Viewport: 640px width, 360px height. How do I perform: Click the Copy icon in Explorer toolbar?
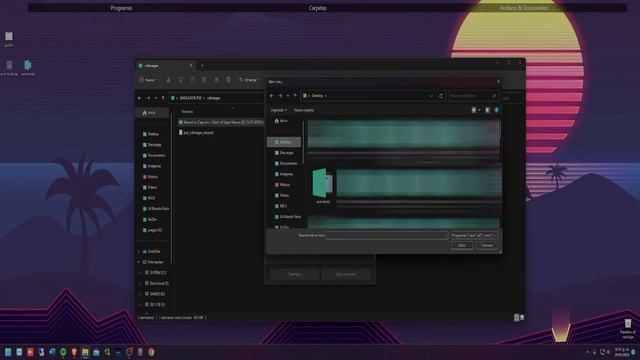pos(180,80)
